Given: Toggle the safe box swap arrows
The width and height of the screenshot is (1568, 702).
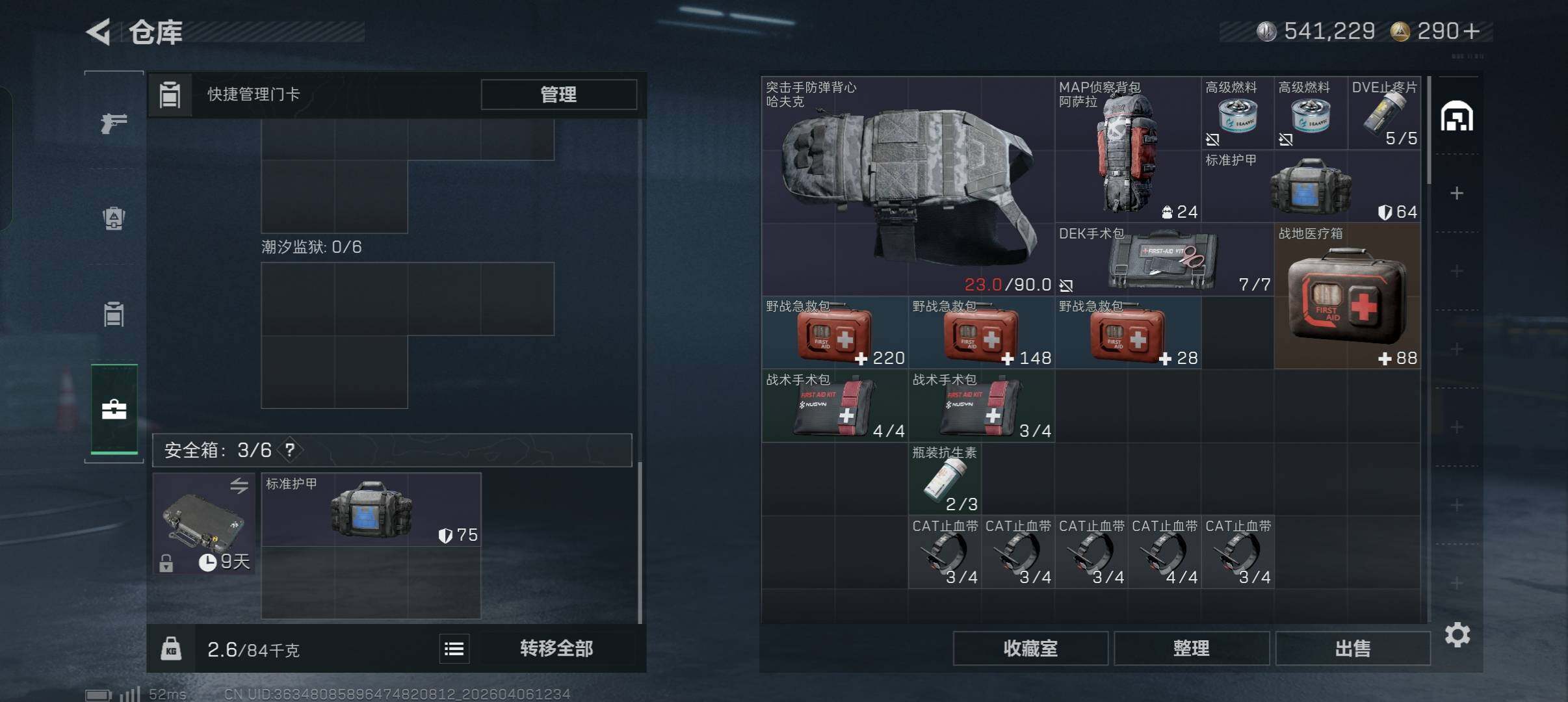Looking at the screenshot, I should [239, 485].
